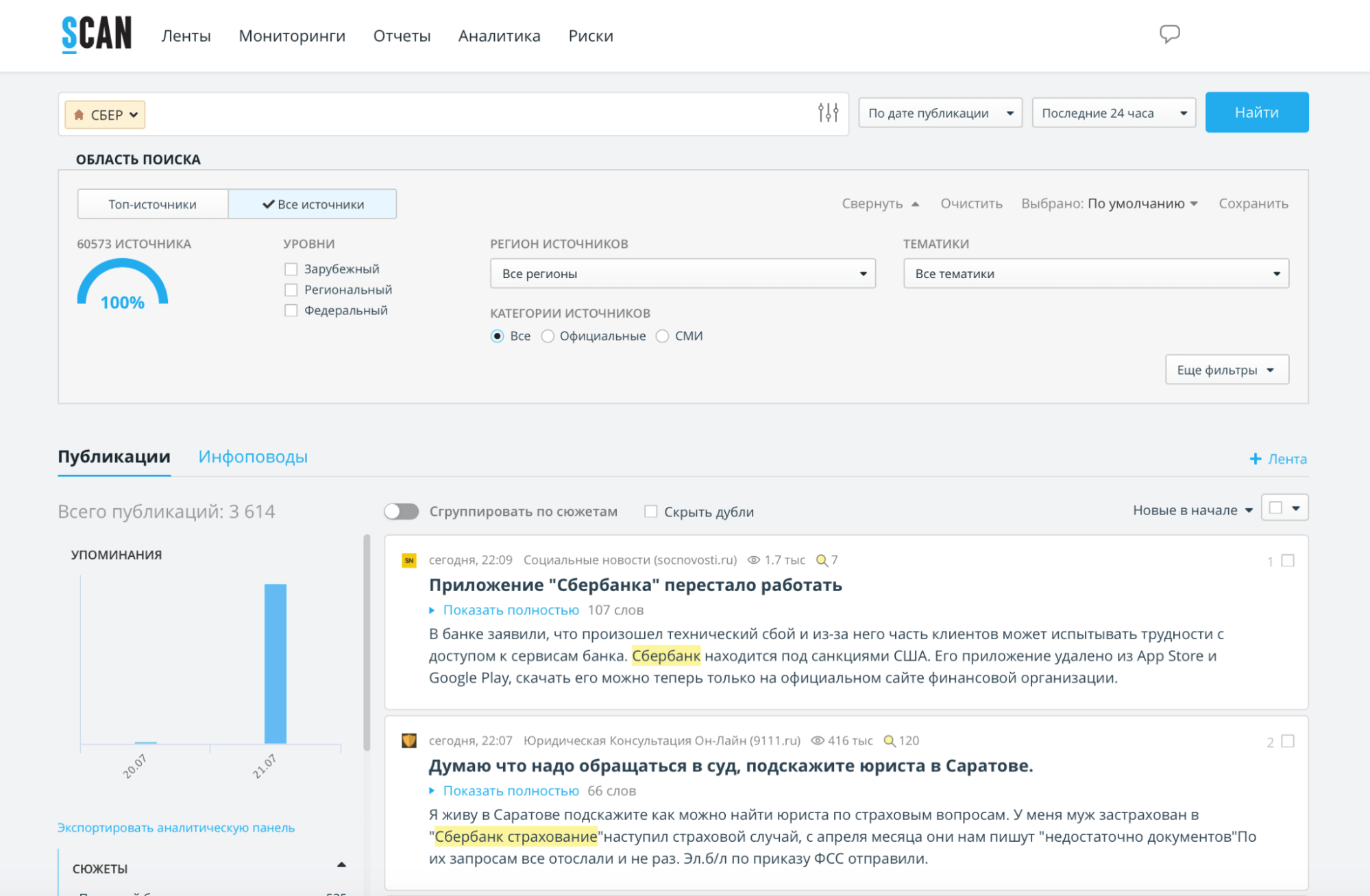Toggle Сгруппировать по сюжетам switch
Image resolution: width=1370 pixels, height=896 pixels.
(402, 512)
